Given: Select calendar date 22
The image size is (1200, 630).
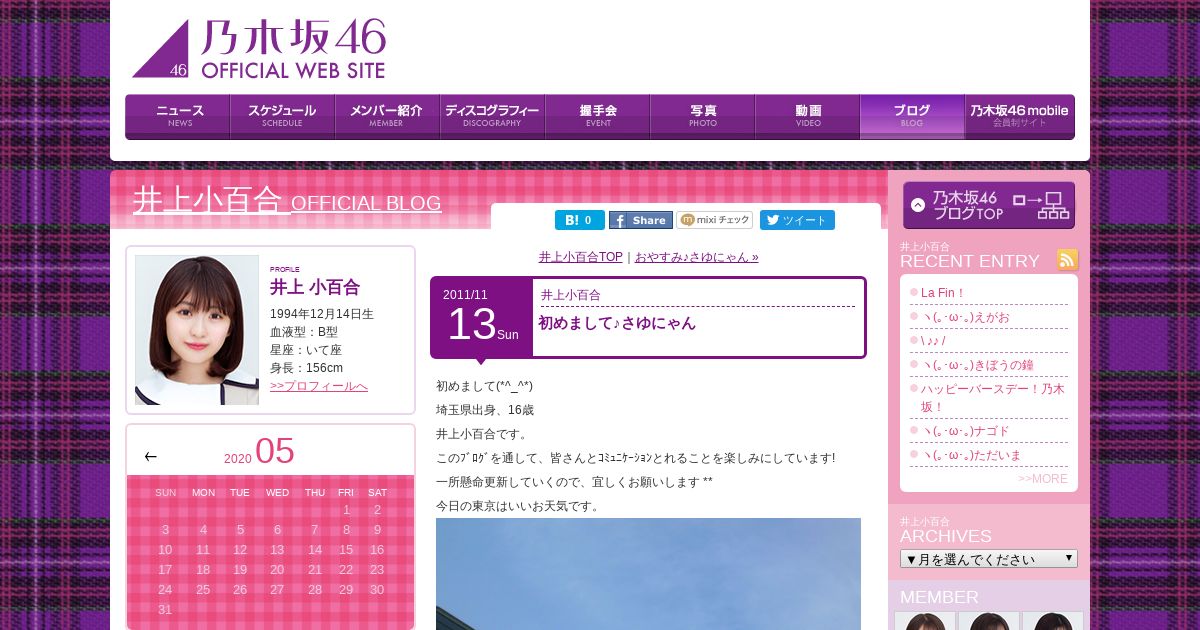Looking at the screenshot, I should click(x=346, y=570).
